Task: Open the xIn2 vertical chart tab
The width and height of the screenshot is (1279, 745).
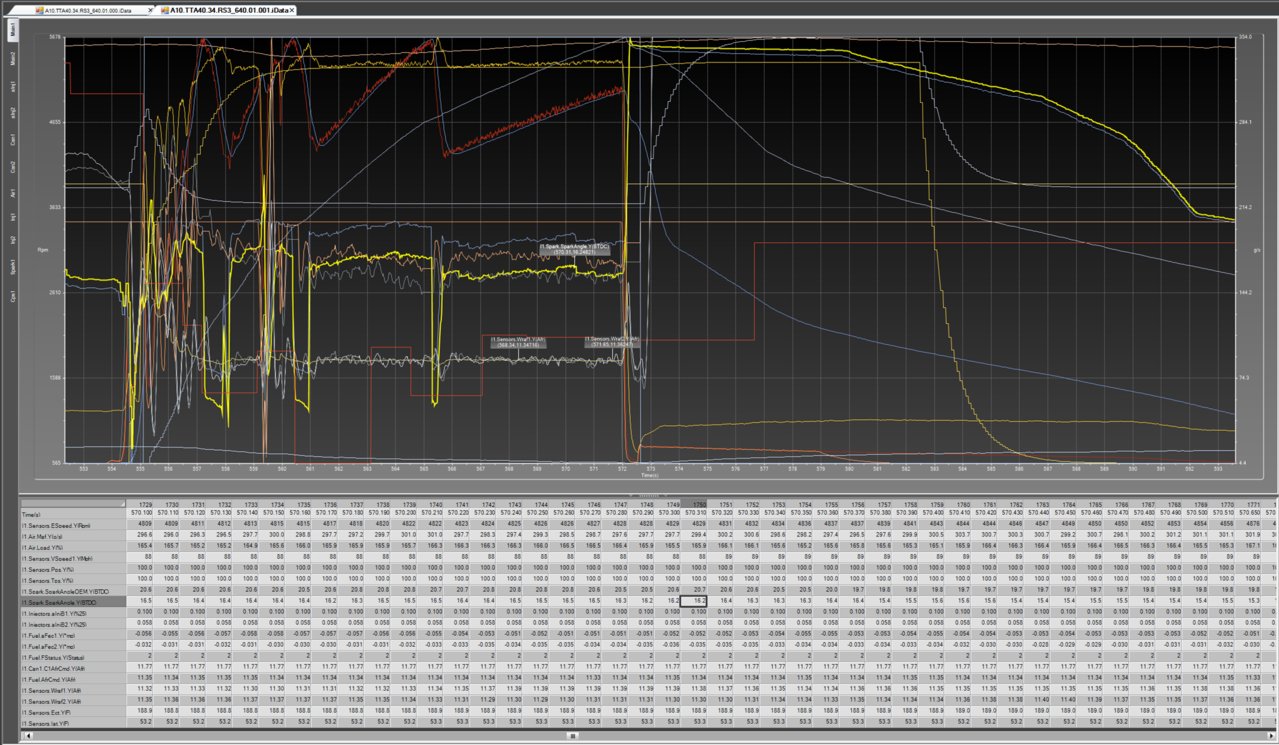Action: (13, 112)
